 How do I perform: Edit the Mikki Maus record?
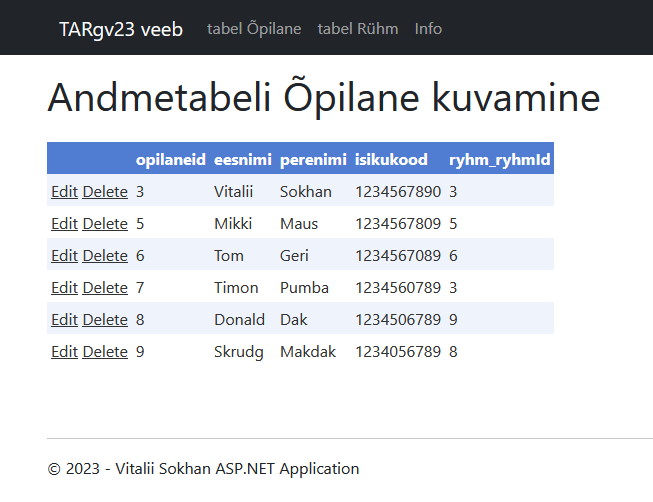(65, 224)
